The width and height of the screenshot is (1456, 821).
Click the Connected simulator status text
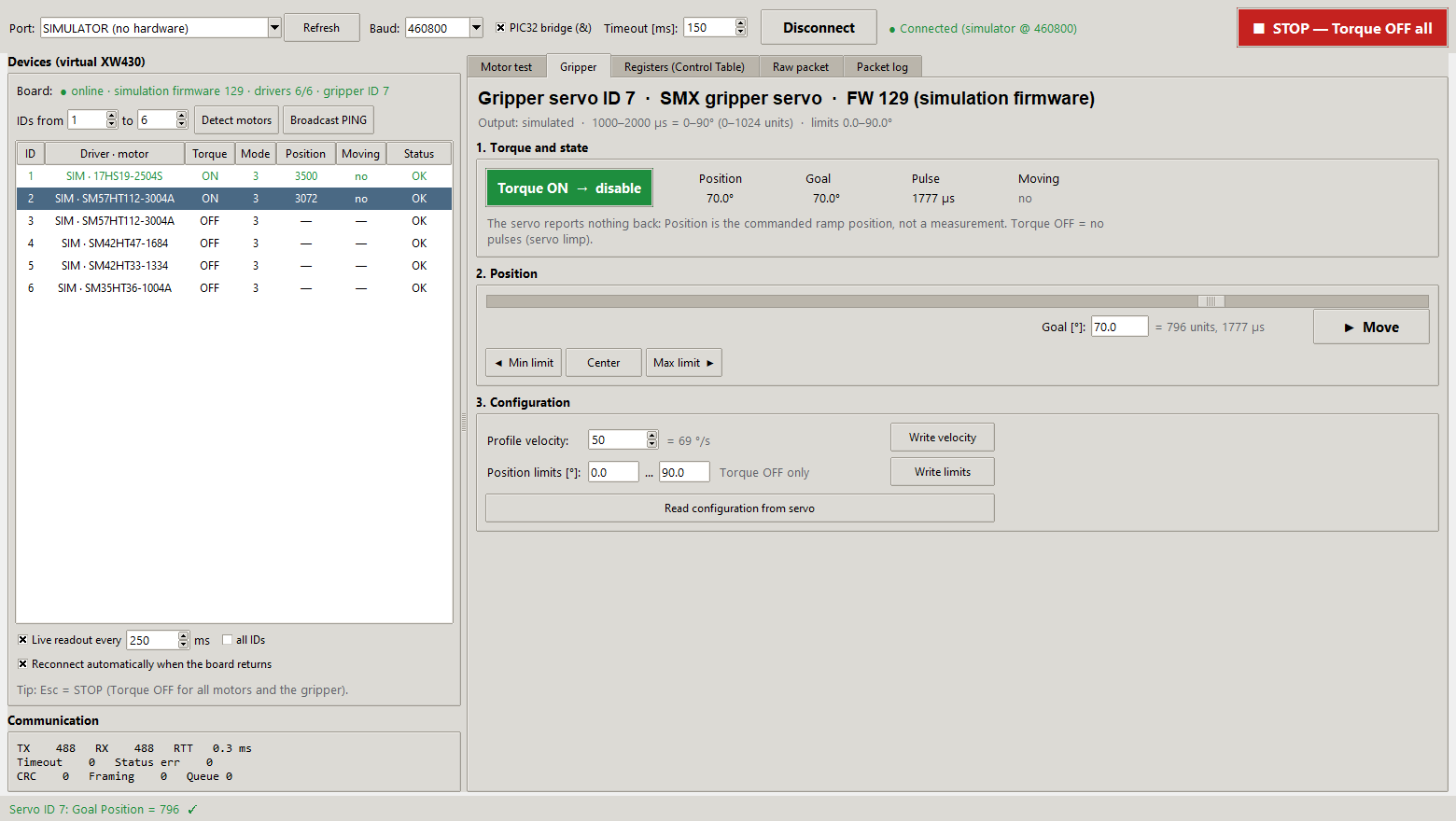tap(983, 28)
